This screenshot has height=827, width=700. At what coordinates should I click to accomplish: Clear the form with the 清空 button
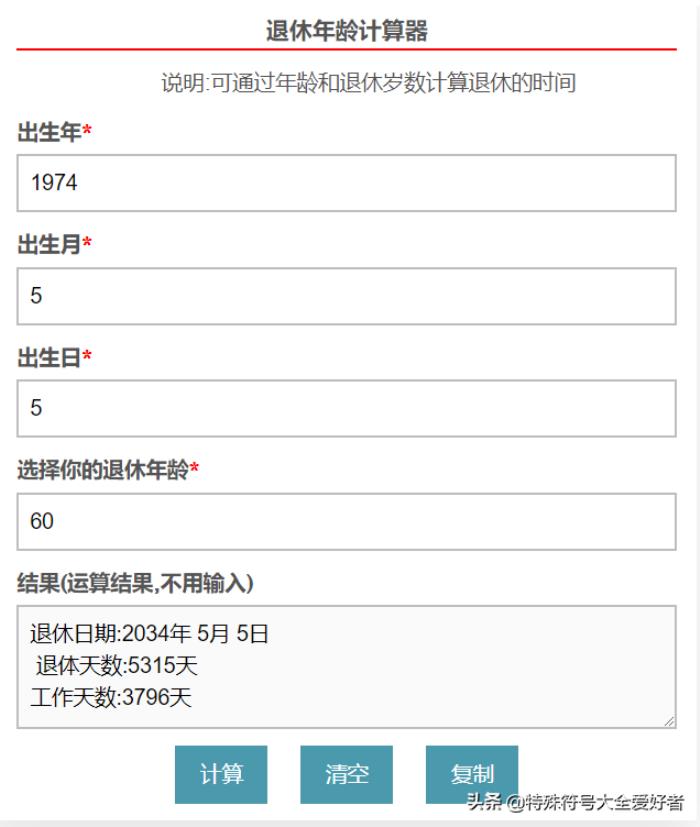point(347,775)
